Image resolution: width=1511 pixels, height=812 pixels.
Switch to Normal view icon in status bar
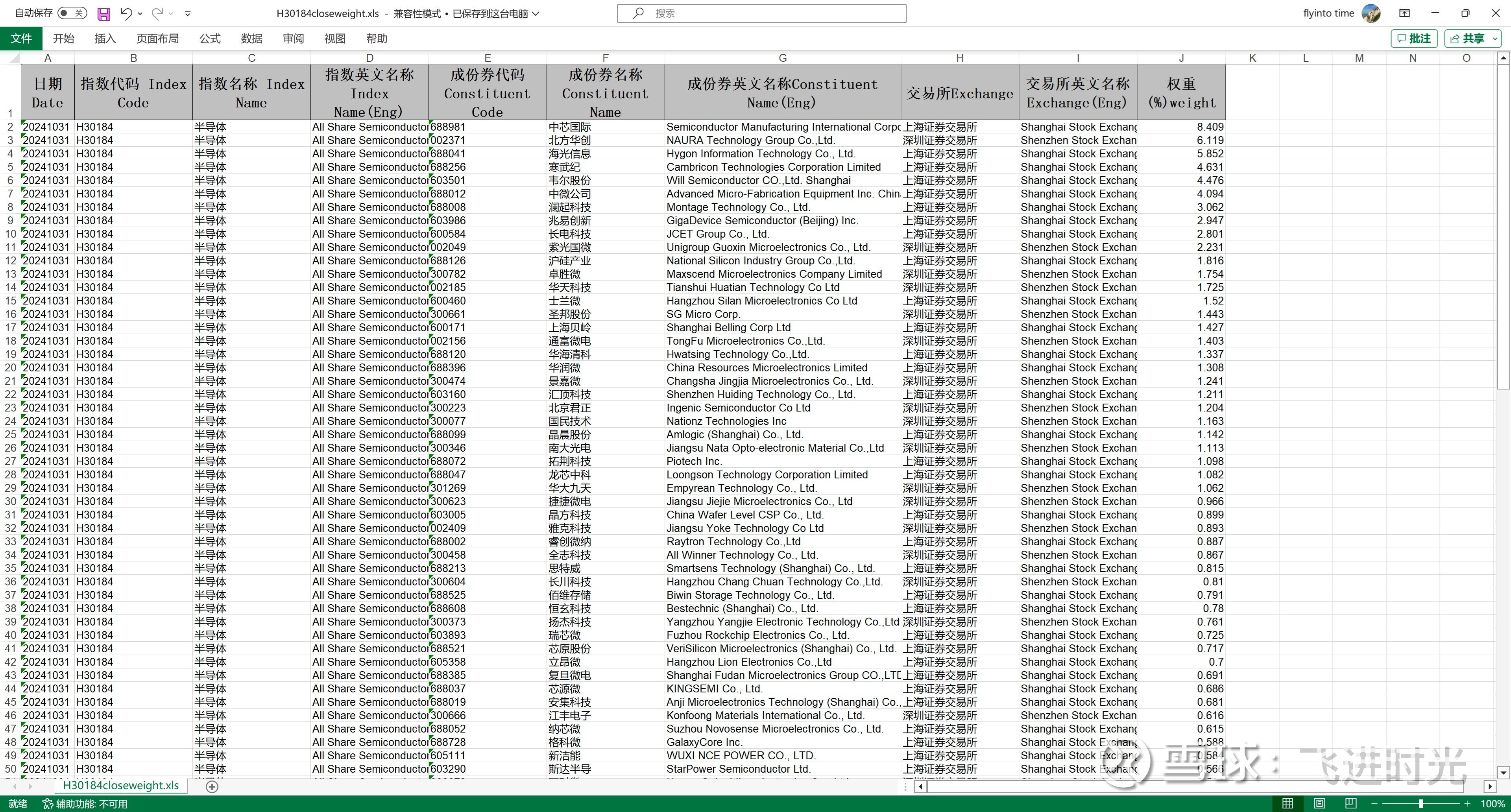coord(1287,803)
